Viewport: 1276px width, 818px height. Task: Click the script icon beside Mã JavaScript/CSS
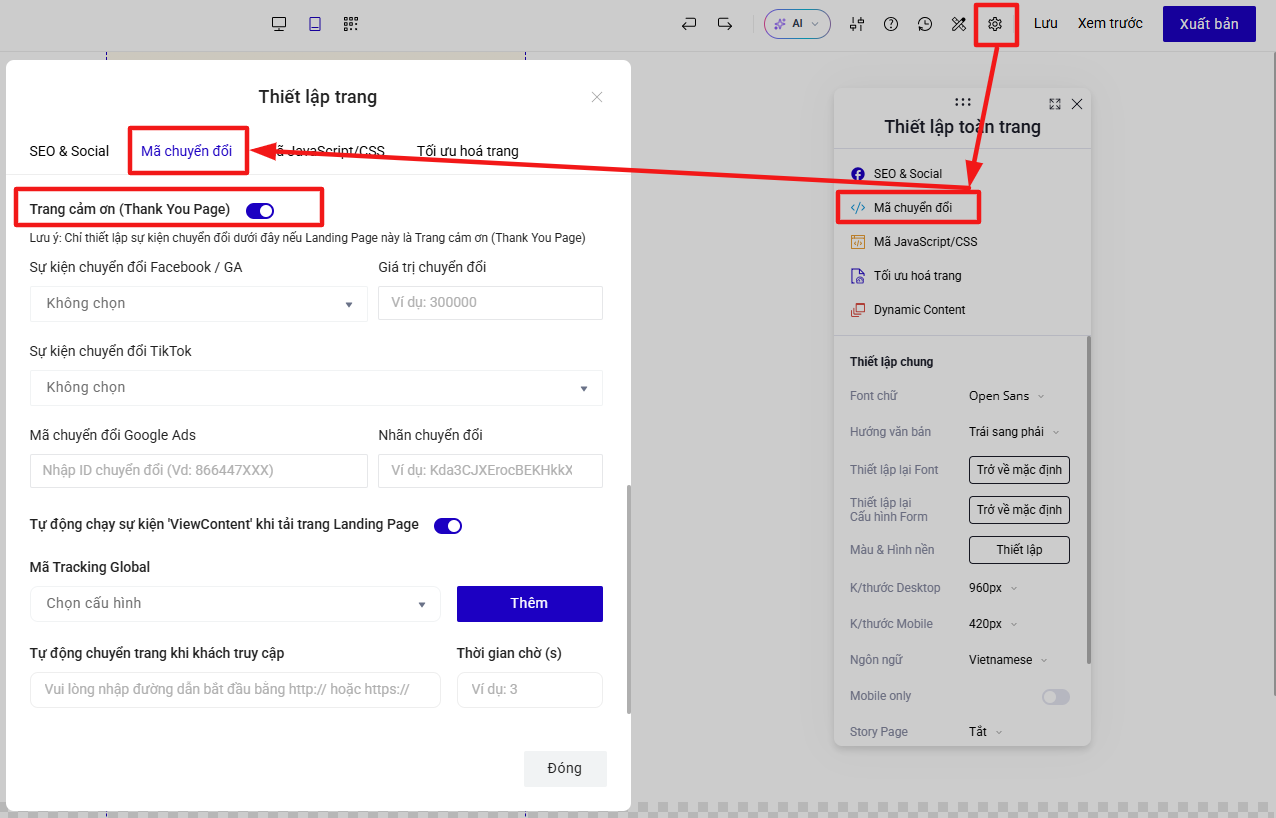(857, 242)
